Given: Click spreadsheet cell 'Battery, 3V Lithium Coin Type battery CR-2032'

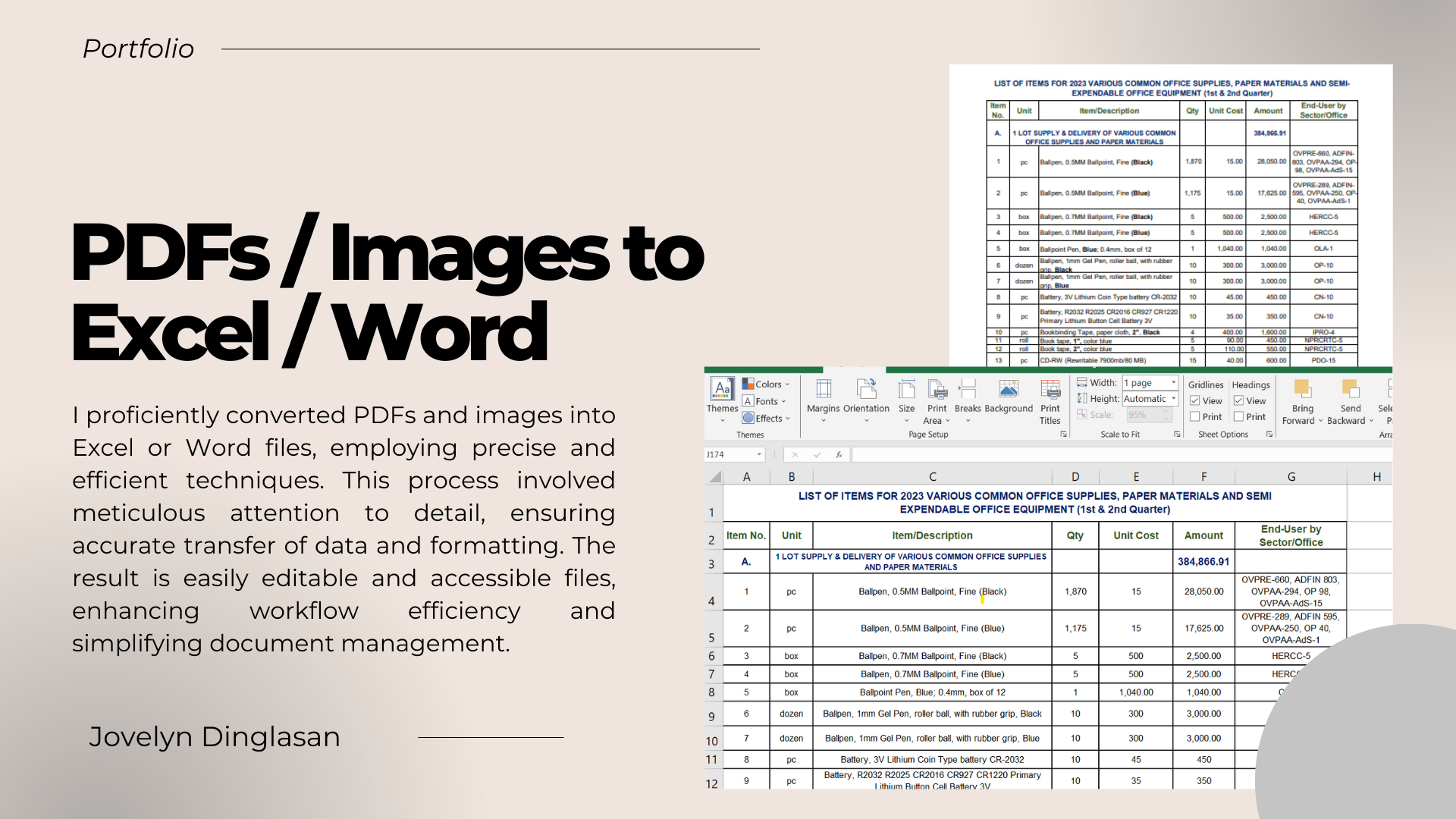Looking at the screenshot, I should (x=932, y=759).
